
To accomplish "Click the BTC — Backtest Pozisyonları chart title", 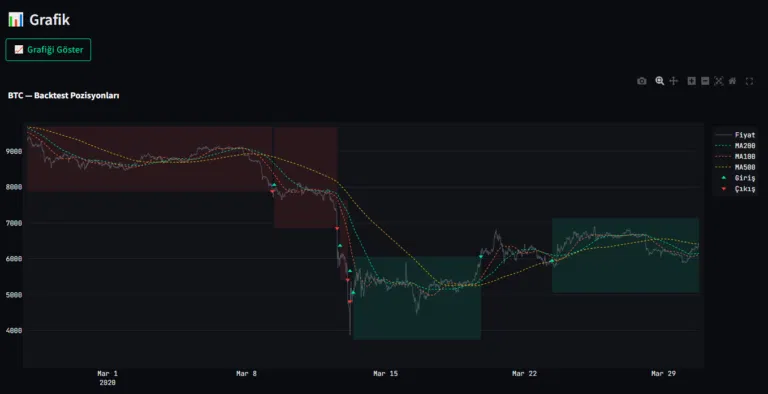I will click(64, 96).
